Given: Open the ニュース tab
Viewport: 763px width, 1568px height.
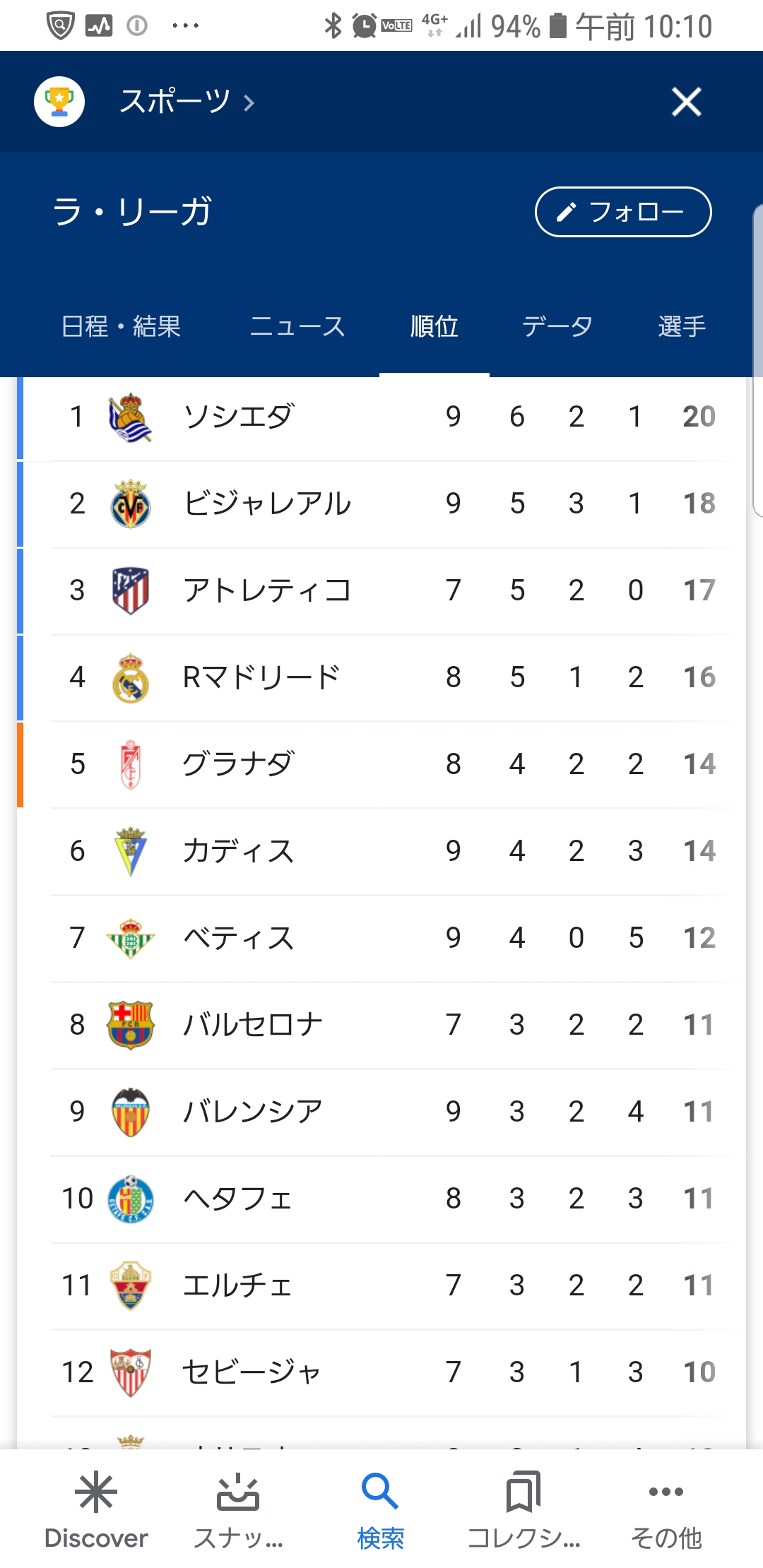Looking at the screenshot, I should click(297, 326).
